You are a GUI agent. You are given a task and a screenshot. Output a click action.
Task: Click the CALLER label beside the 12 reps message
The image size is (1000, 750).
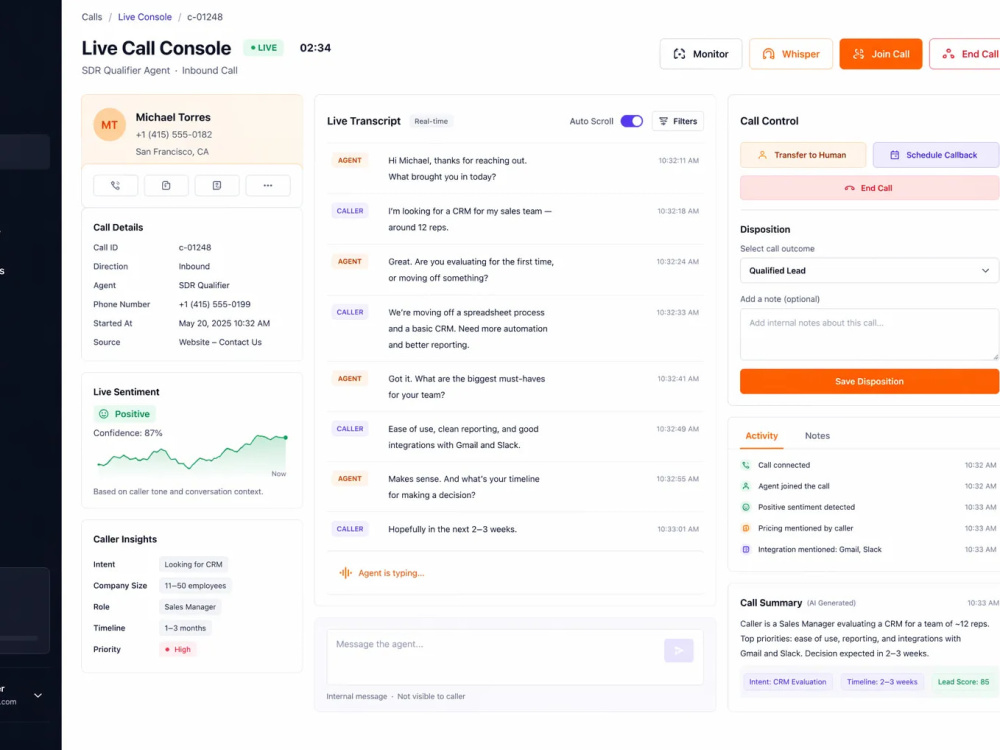pyautogui.click(x=349, y=211)
